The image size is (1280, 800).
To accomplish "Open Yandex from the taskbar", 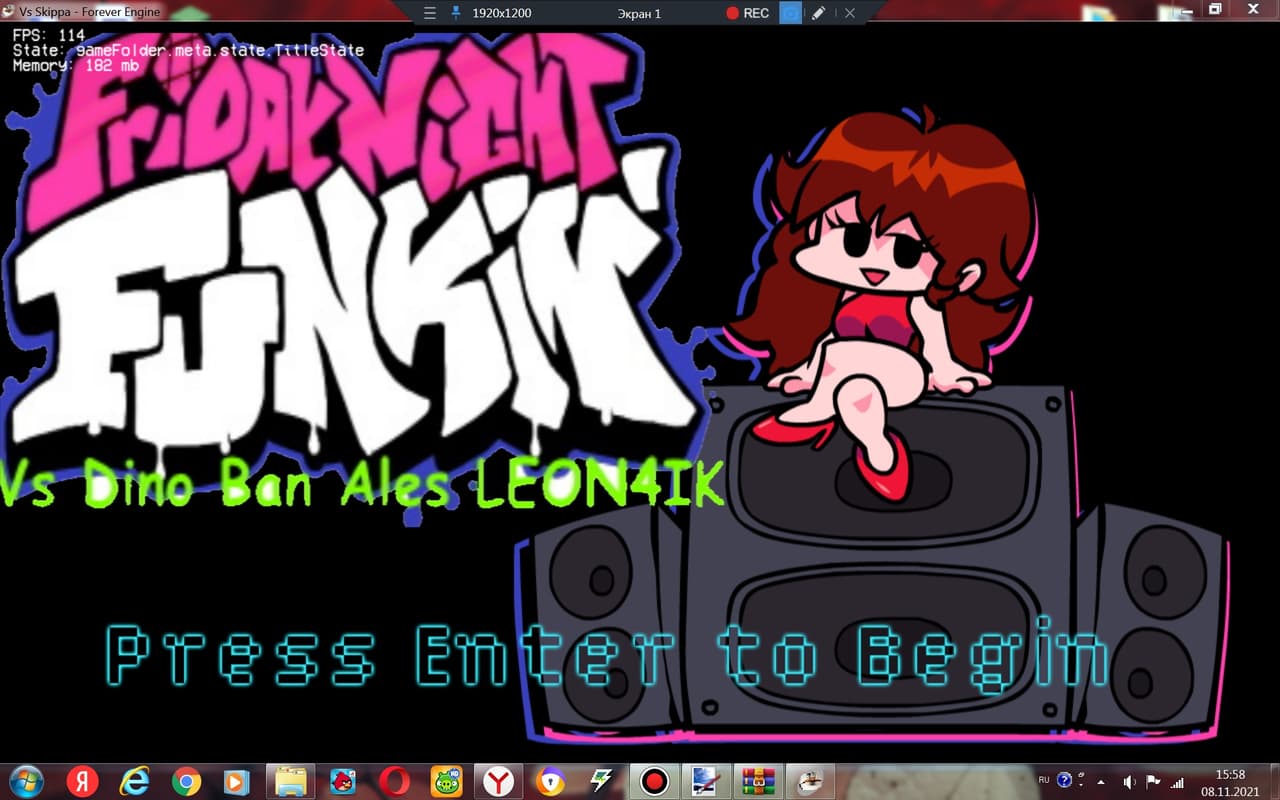I will (x=81, y=780).
